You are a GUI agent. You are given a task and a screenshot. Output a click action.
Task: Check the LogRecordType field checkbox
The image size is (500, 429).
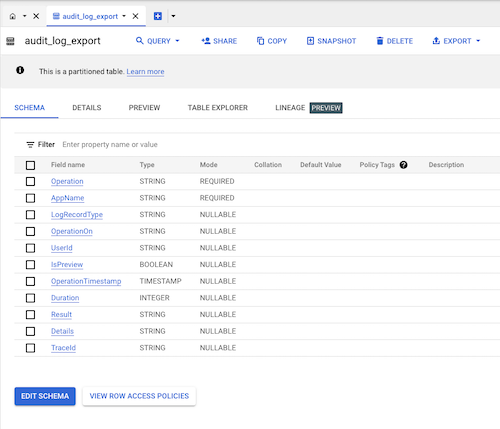click(30, 215)
